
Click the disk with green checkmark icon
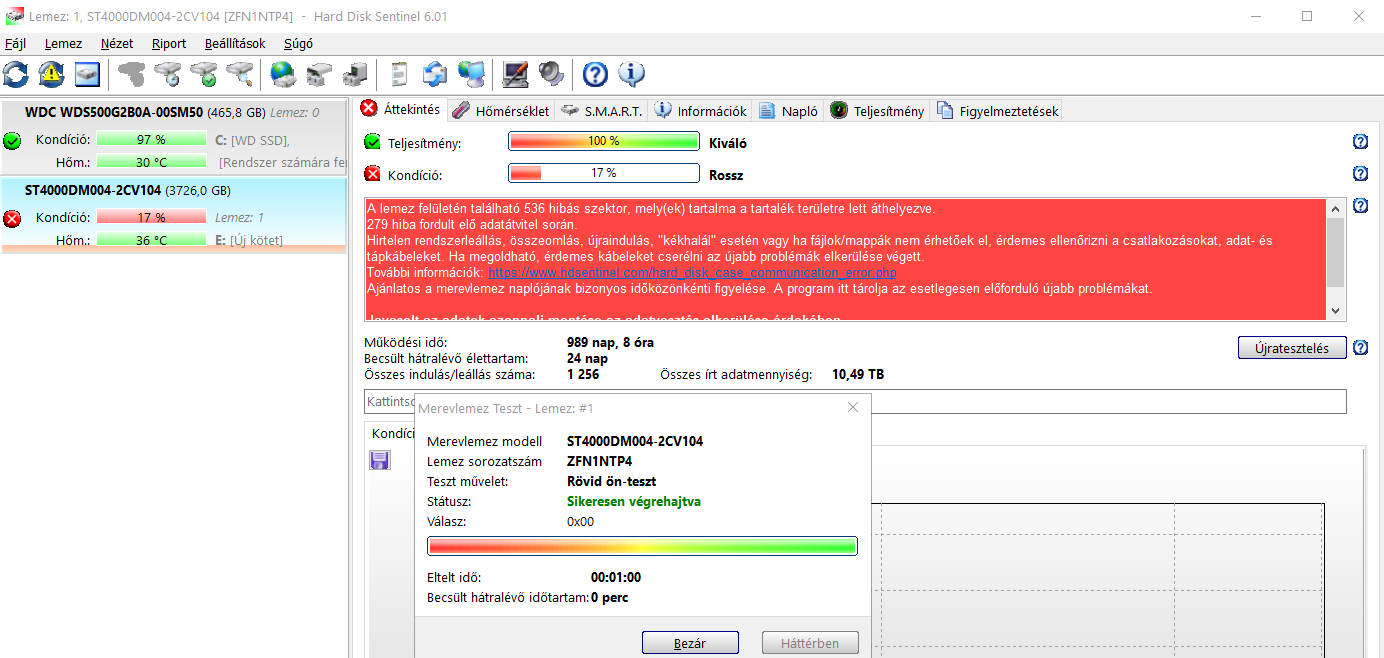[204, 74]
